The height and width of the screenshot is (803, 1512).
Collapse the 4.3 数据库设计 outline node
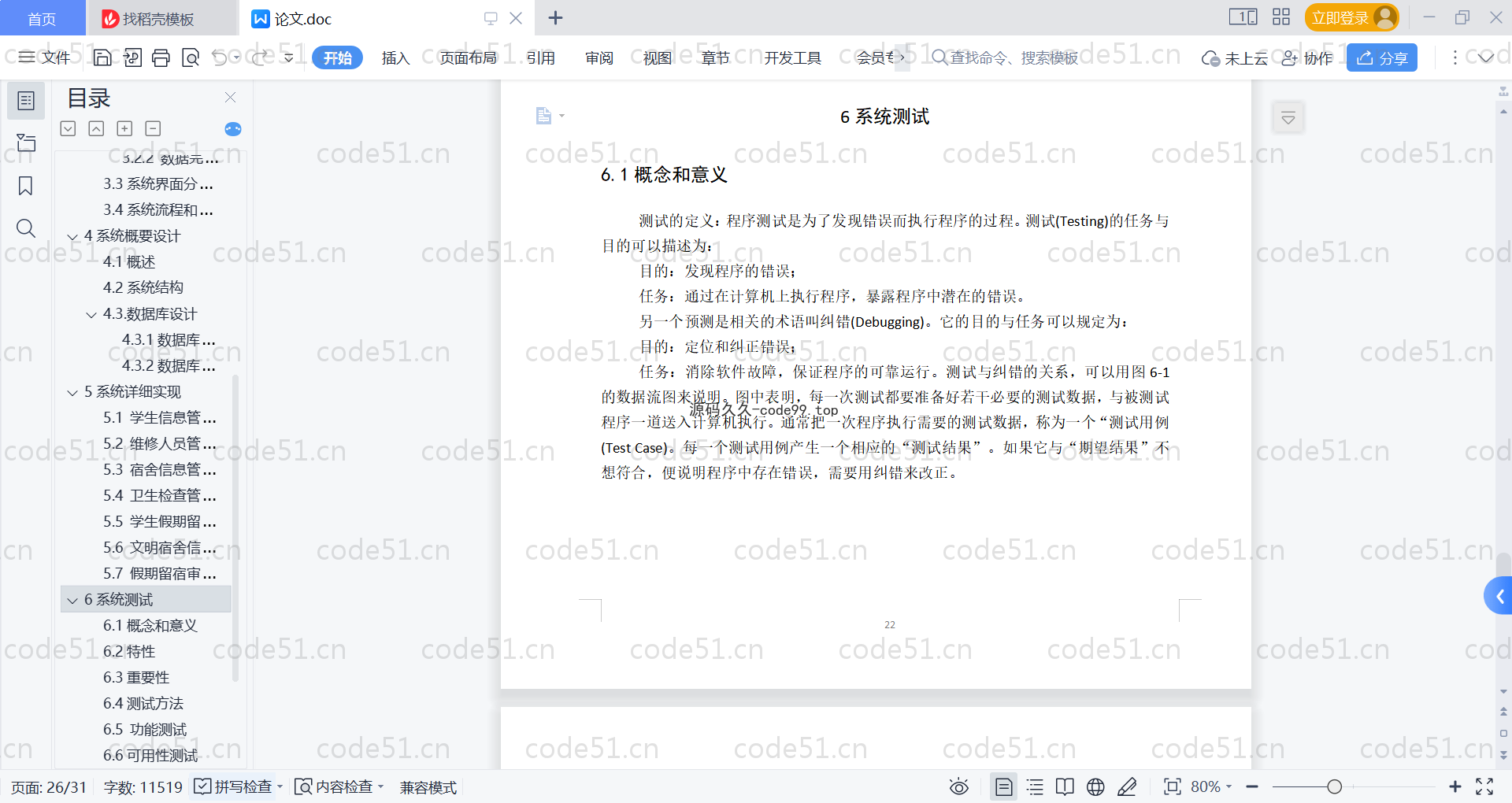91,314
